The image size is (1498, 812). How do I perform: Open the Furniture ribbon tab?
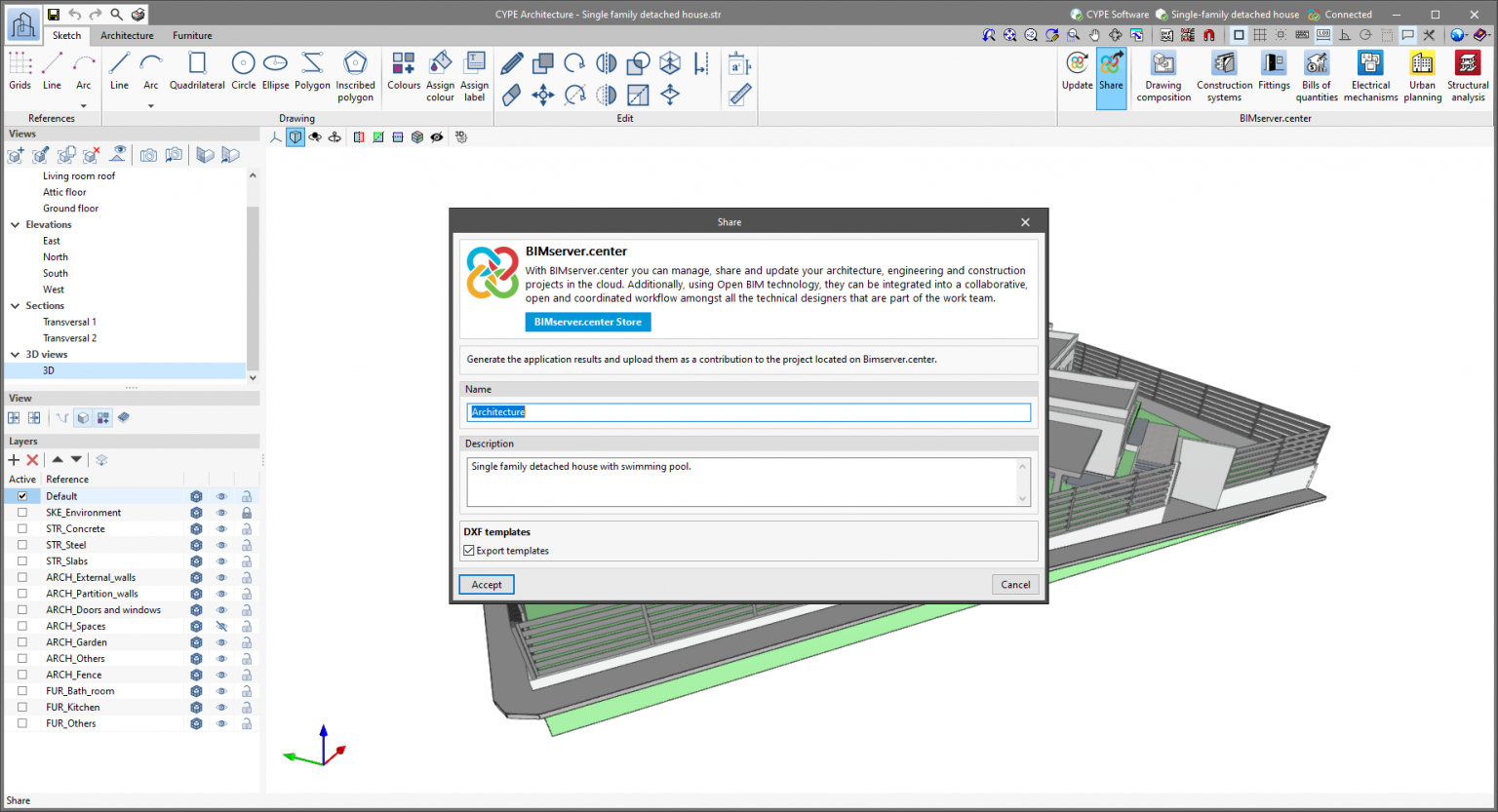coord(191,35)
